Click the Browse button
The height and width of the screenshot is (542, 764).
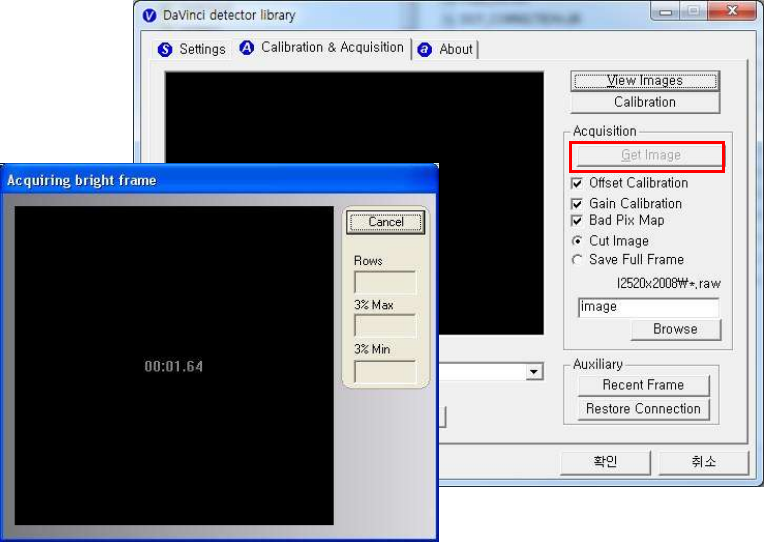(675, 329)
